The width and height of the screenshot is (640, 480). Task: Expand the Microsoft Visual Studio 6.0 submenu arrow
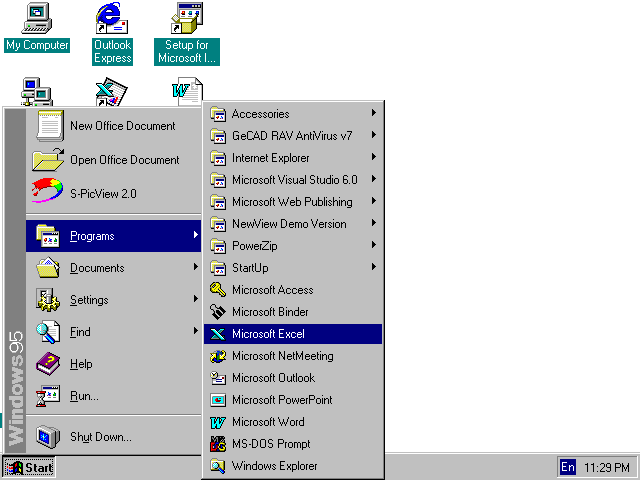(x=373, y=179)
